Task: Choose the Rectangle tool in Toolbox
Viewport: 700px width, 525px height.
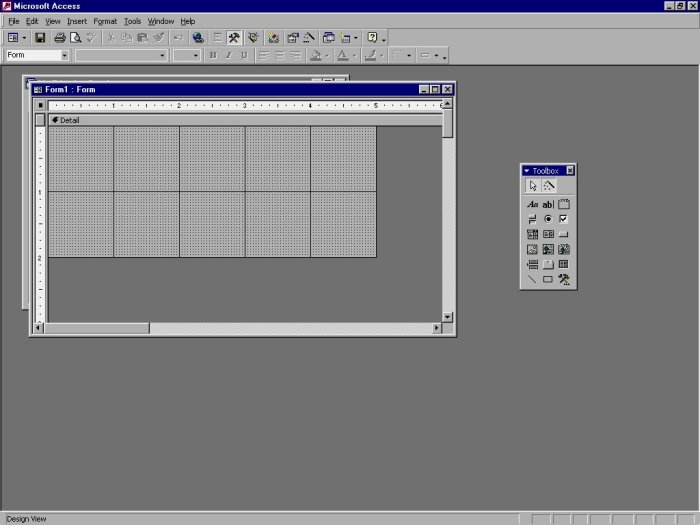Action: [x=548, y=280]
